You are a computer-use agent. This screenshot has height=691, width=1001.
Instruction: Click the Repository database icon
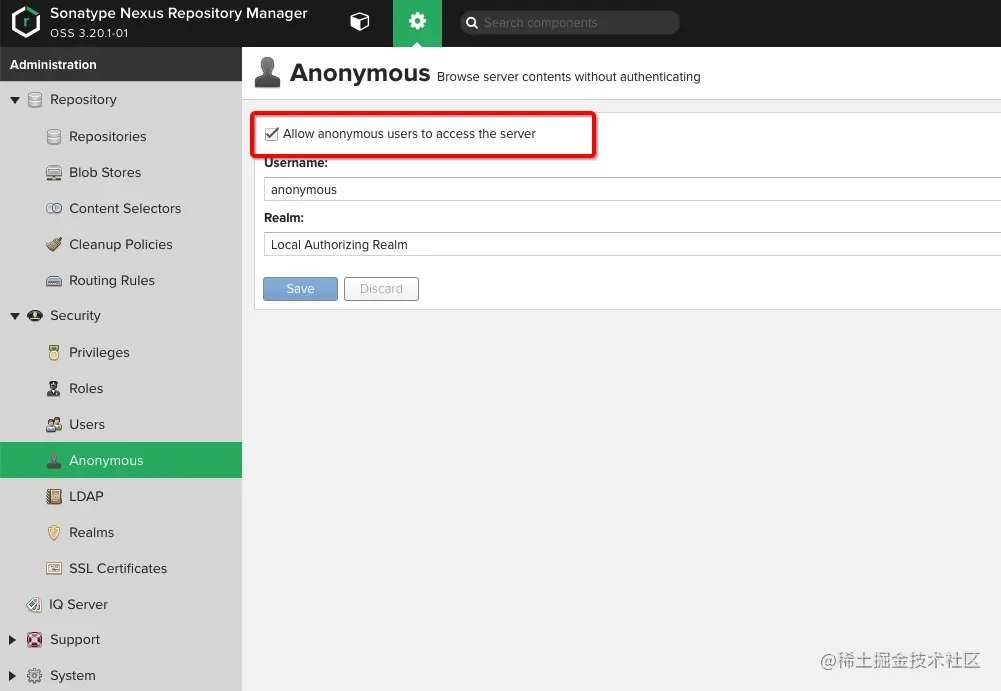pos(35,100)
